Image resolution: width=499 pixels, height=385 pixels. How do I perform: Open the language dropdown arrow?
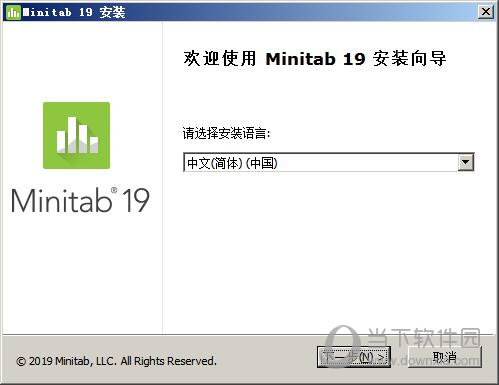pyautogui.click(x=466, y=162)
